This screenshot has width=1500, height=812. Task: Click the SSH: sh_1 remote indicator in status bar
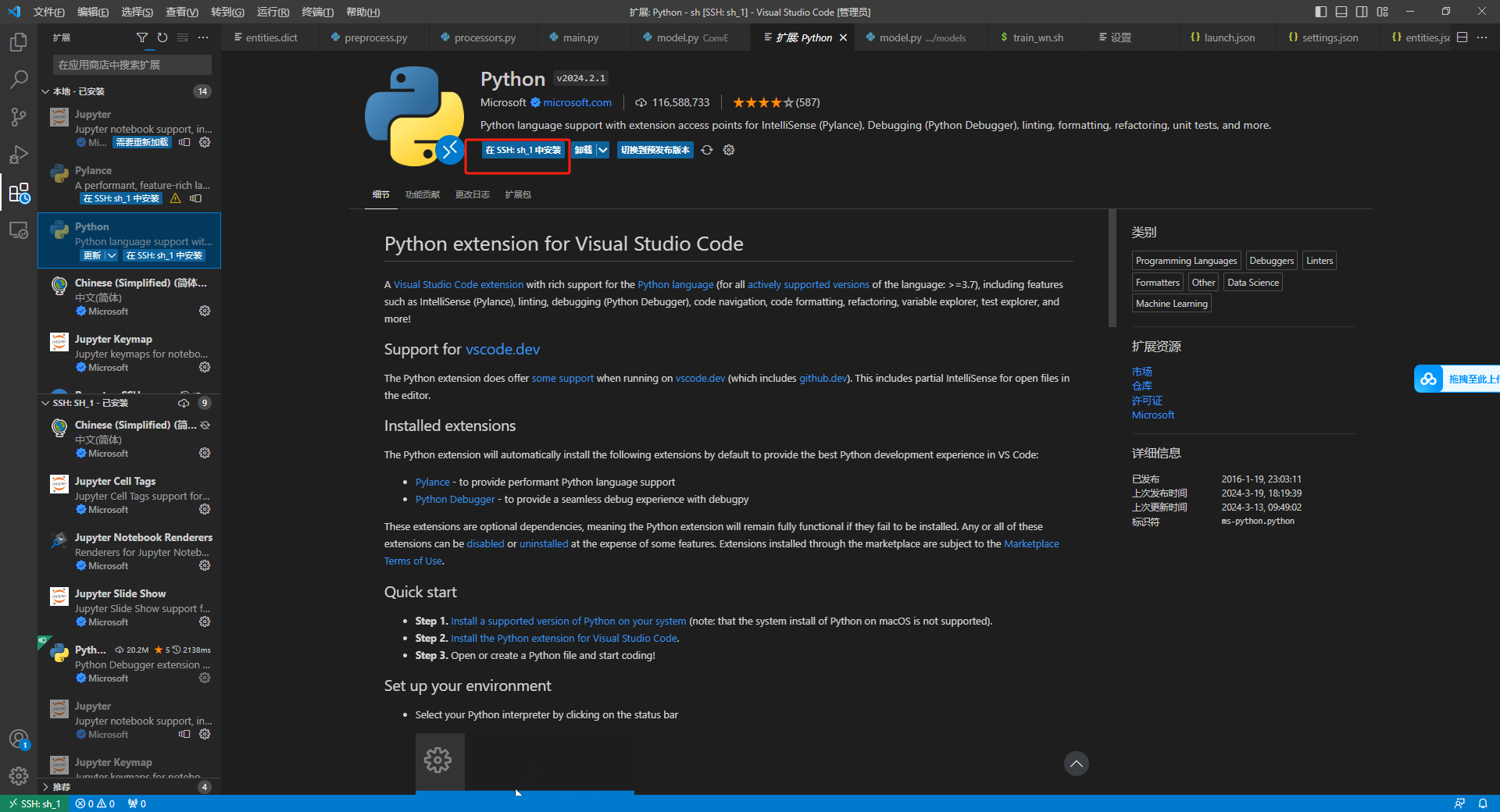(35, 803)
